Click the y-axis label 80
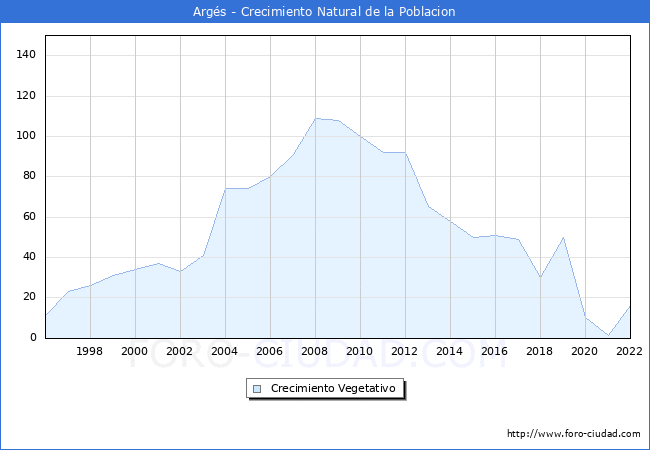The image size is (650, 450). point(29,176)
